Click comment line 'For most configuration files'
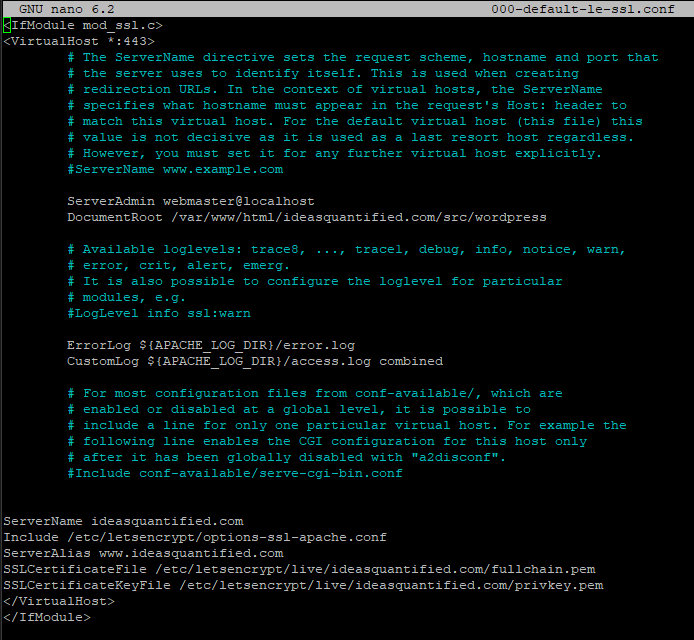The height and width of the screenshot is (640, 694). pos(315,393)
